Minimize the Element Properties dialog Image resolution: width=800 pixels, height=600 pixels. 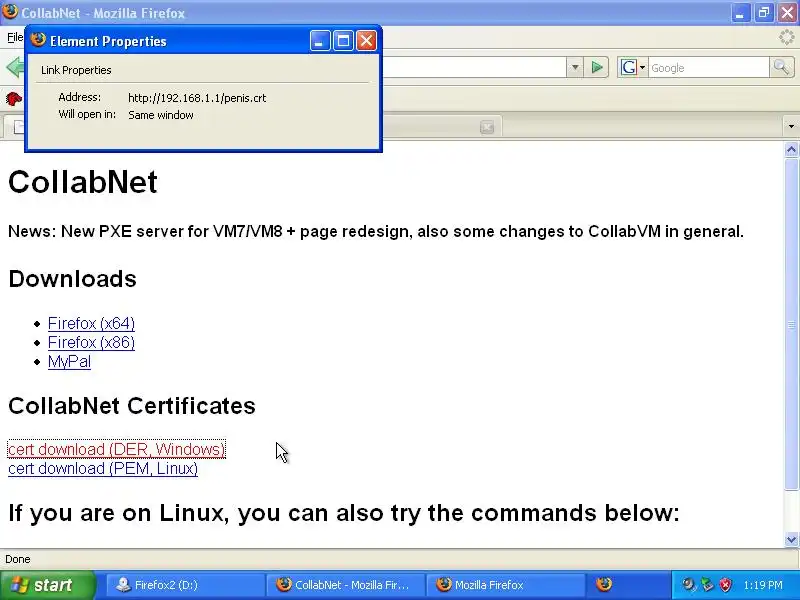tap(320, 41)
